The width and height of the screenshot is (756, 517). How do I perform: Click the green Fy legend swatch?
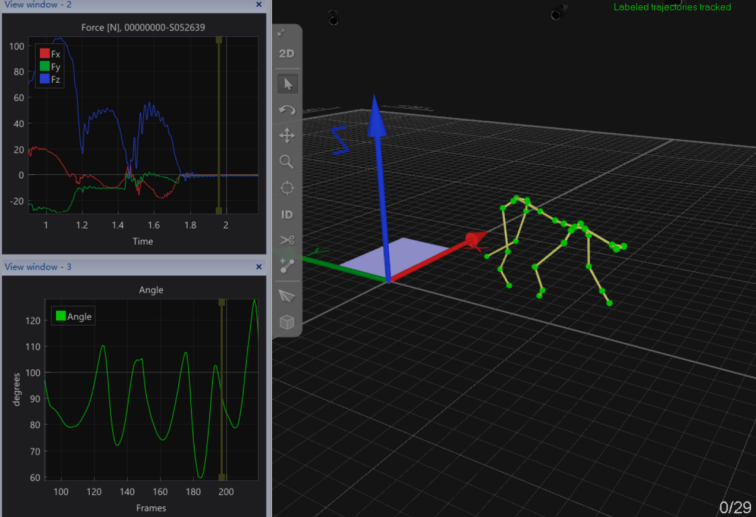pos(44,66)
